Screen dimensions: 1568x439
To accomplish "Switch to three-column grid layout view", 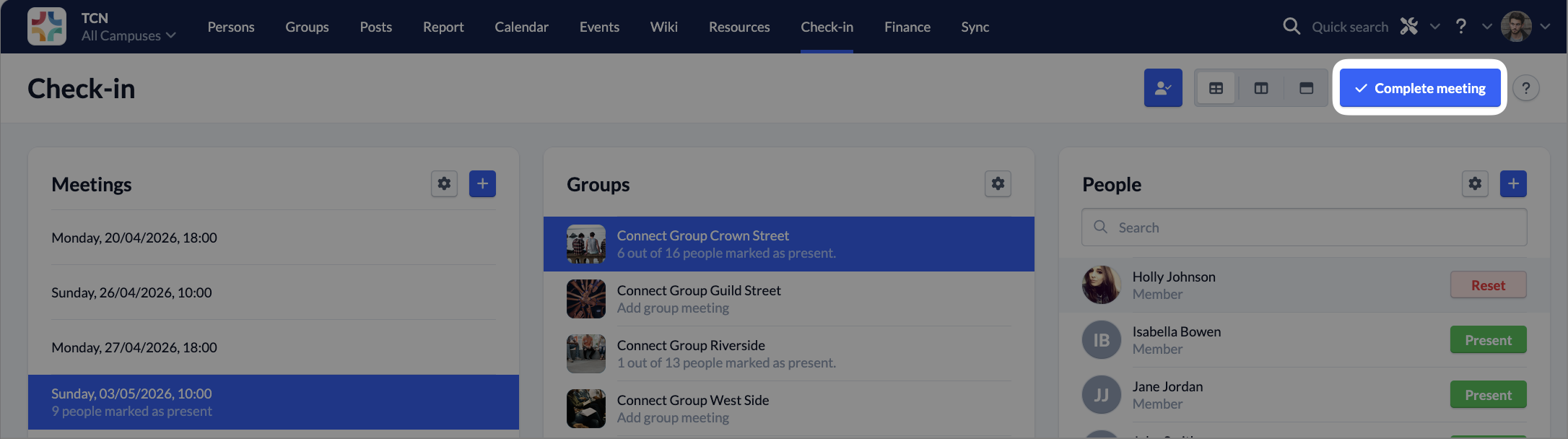I will (x=1216, y=88).
